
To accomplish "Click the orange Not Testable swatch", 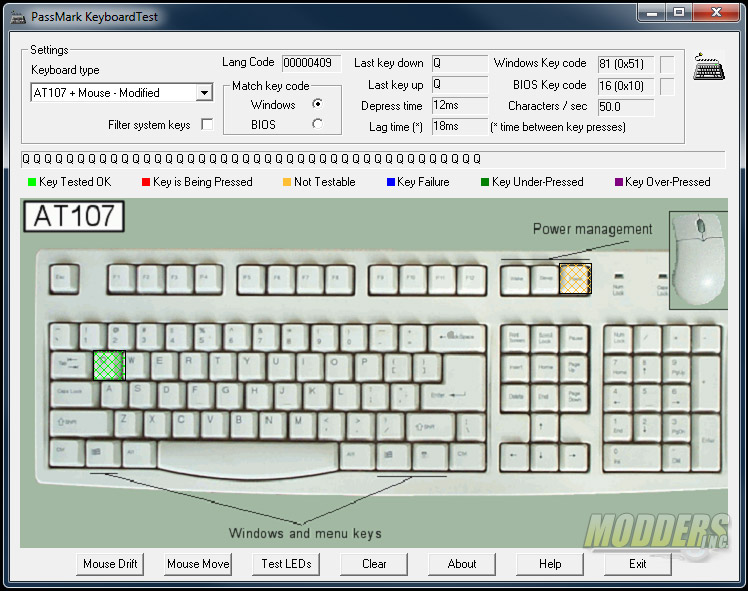I will click(x=287, y=182).
